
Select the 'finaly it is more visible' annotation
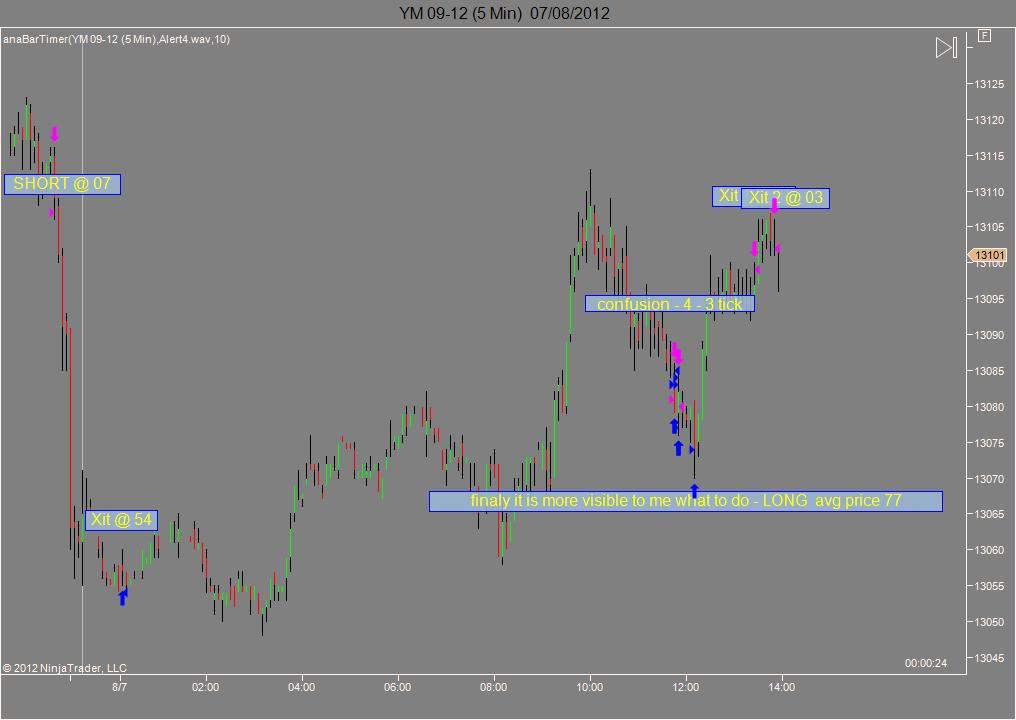(686, 501)
